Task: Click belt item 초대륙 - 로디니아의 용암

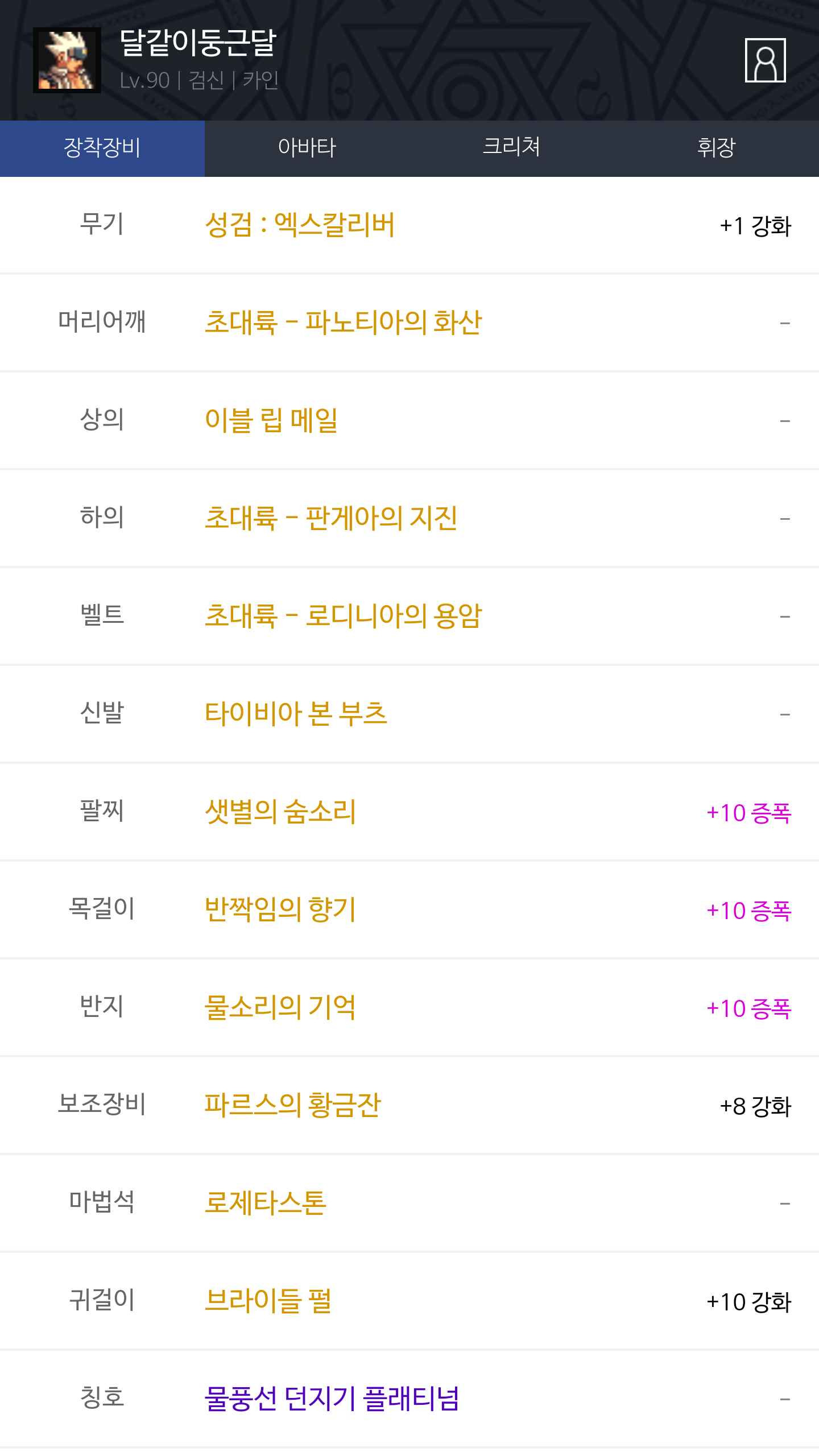Action: coord(343,616)
